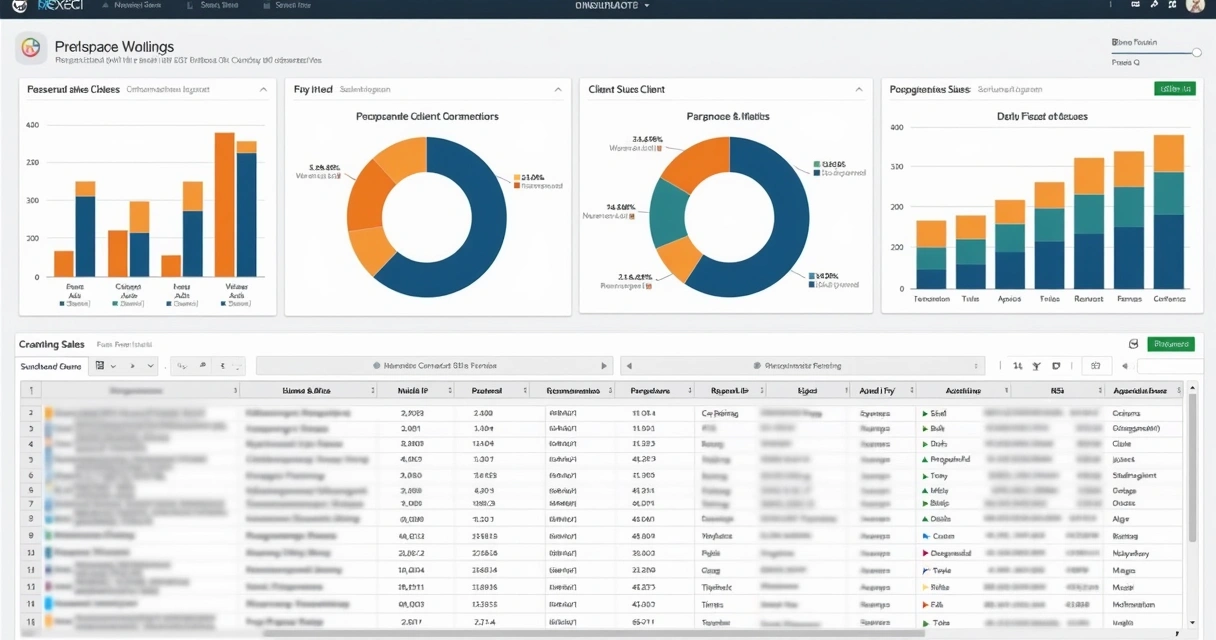
Task: Click the green button in Porpgrentas Sues panel
Action: [x=1174, y=89]
